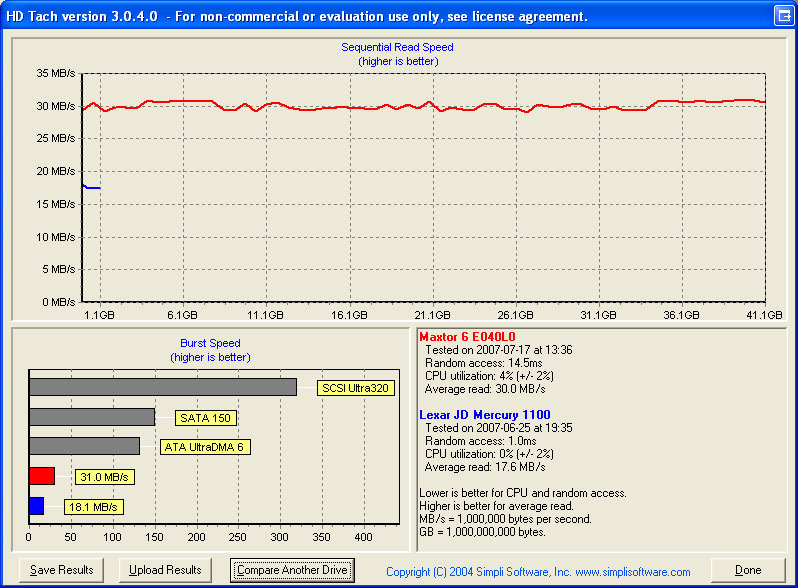This screenshot has height=588, width=798.
Task: Click the 35 MB/s axis label
Action: [55, 73]
